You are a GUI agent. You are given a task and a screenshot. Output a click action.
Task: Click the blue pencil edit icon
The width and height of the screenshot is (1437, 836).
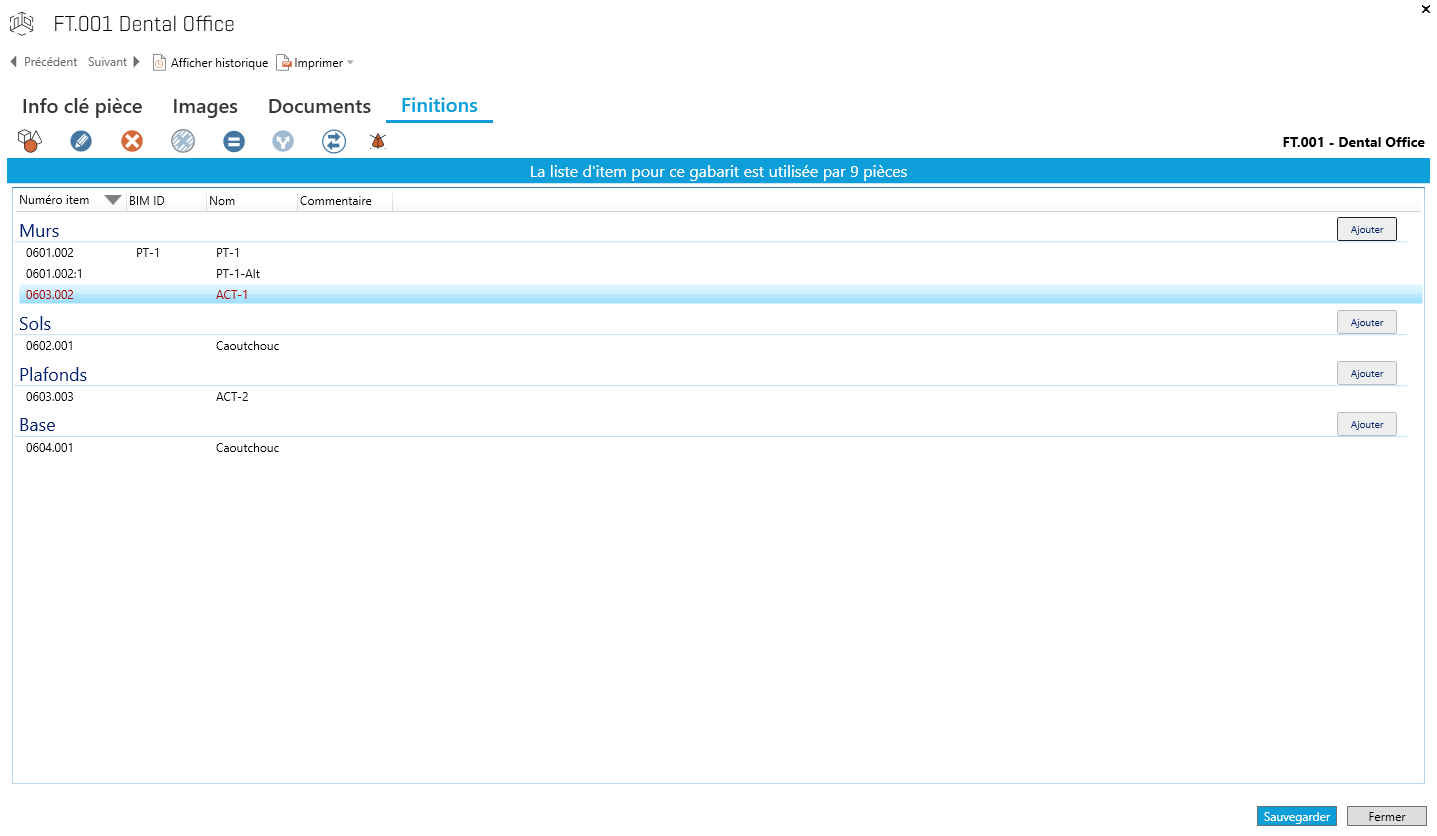(81, 141)
